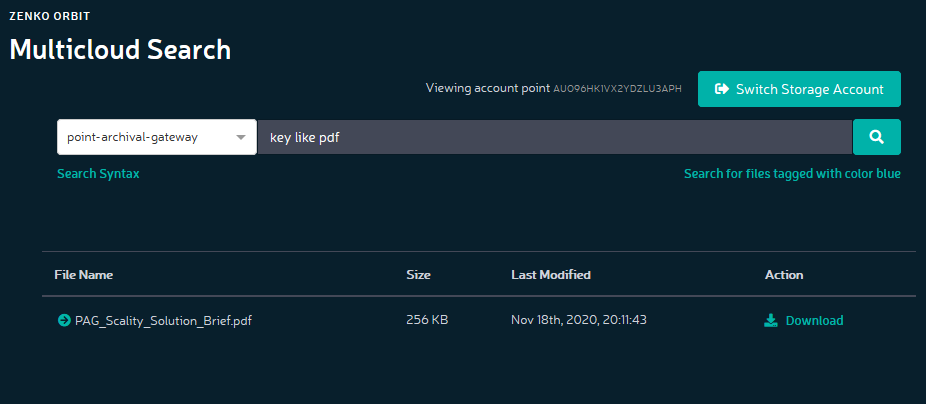Open the Search Syntax help link

click(98, 174)
